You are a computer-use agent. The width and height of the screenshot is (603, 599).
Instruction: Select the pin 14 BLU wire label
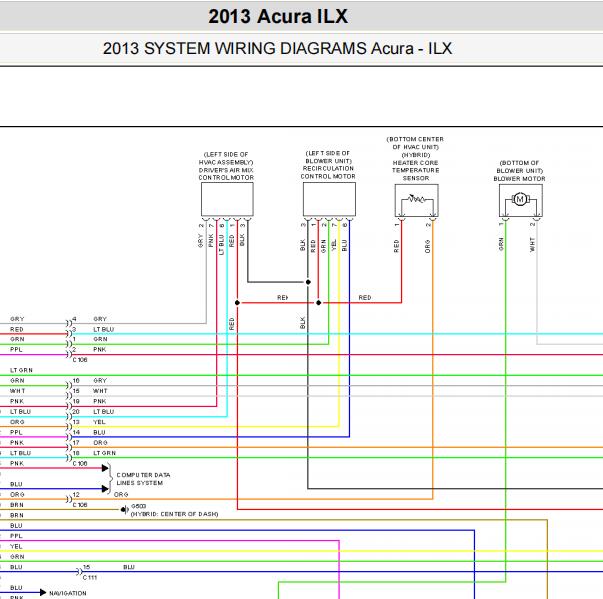click(99, 433)
